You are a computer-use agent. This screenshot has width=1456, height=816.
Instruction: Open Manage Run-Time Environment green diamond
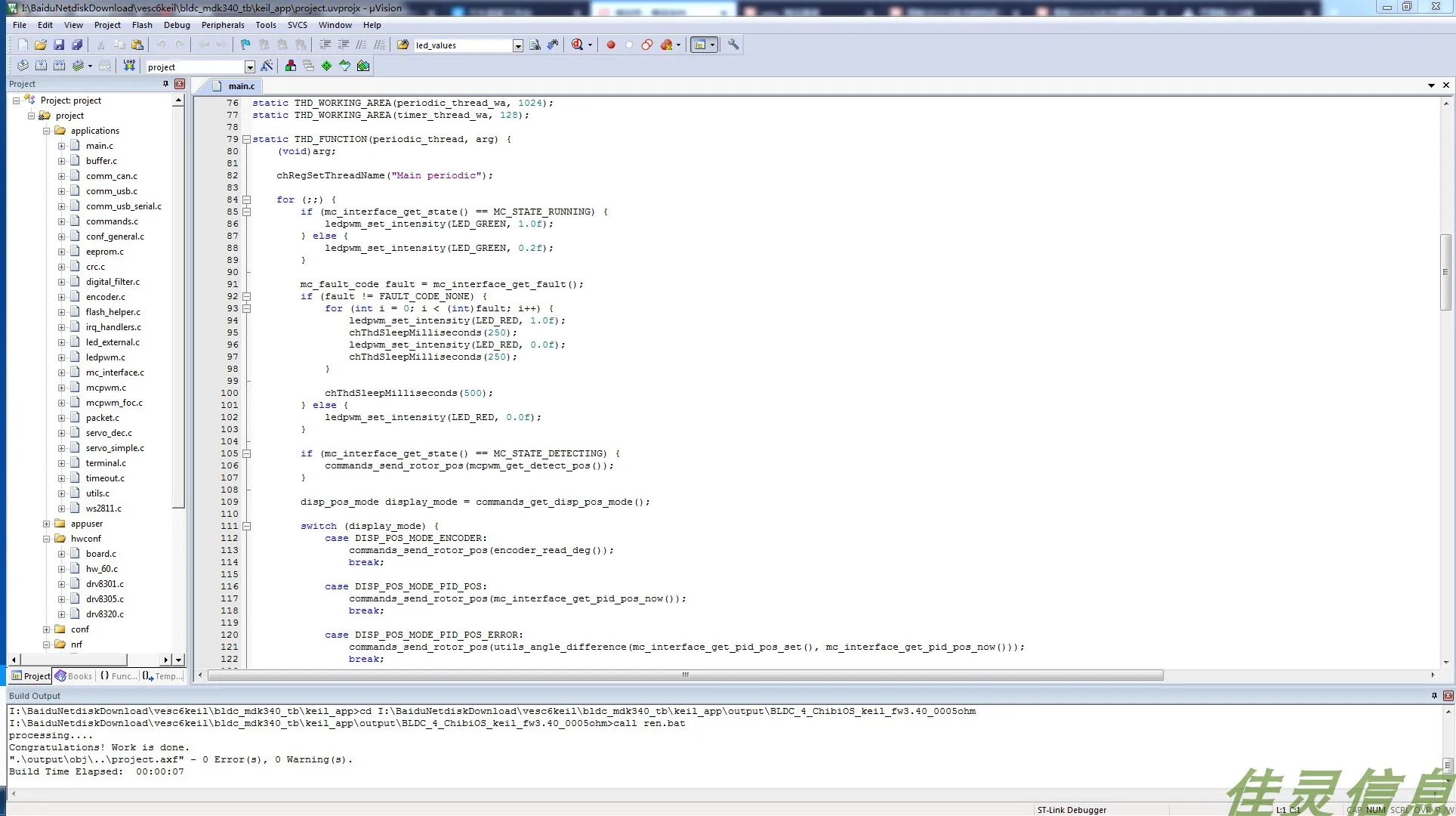pos(326,66)
